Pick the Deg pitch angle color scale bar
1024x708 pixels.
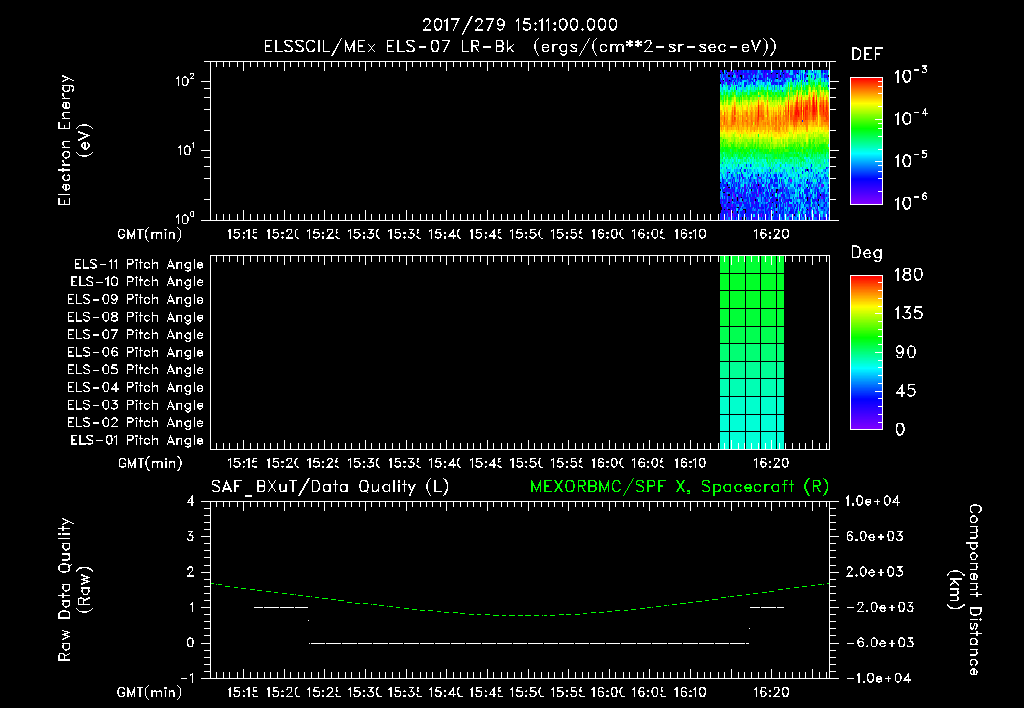(x=866, y=353)
